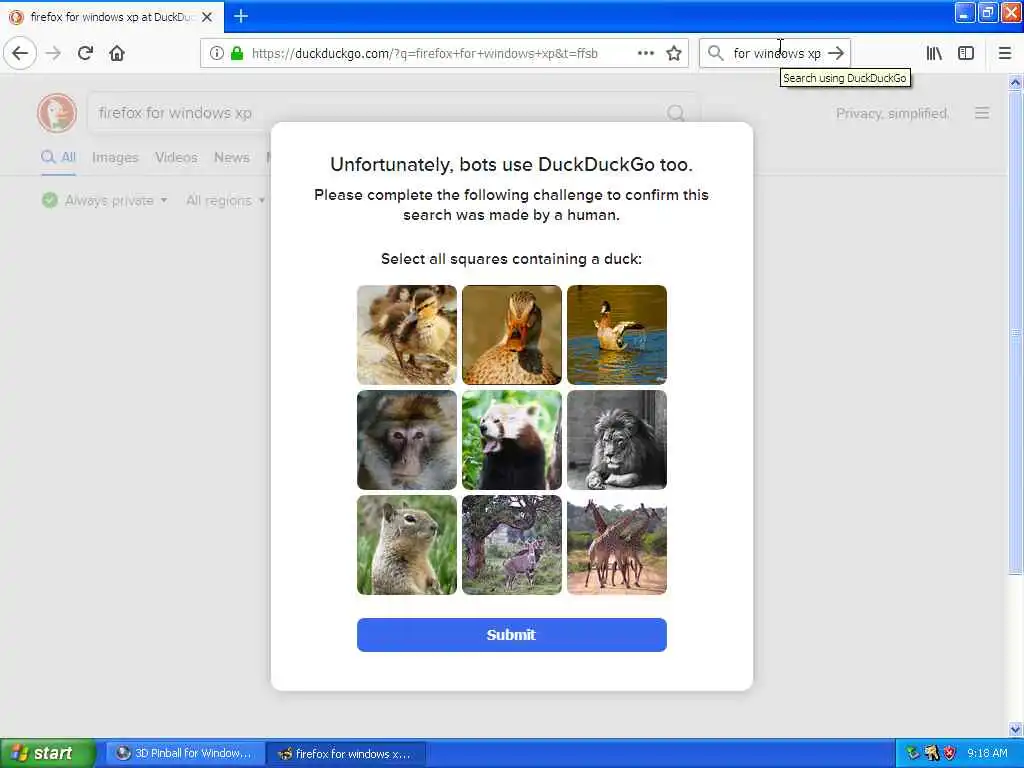This screenshot has width=1024, height=768.
Task: Focus the address bar URL
Action: [424, 54]
